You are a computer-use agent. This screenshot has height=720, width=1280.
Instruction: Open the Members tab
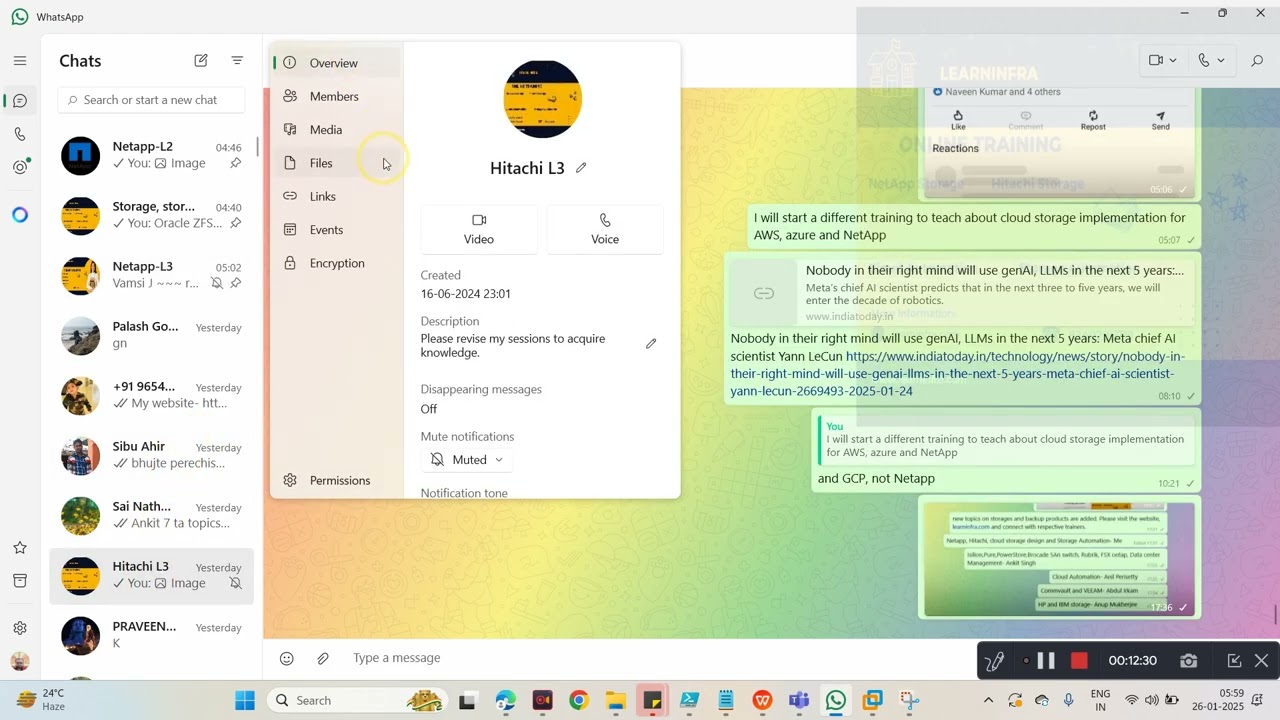coord(337,96)
